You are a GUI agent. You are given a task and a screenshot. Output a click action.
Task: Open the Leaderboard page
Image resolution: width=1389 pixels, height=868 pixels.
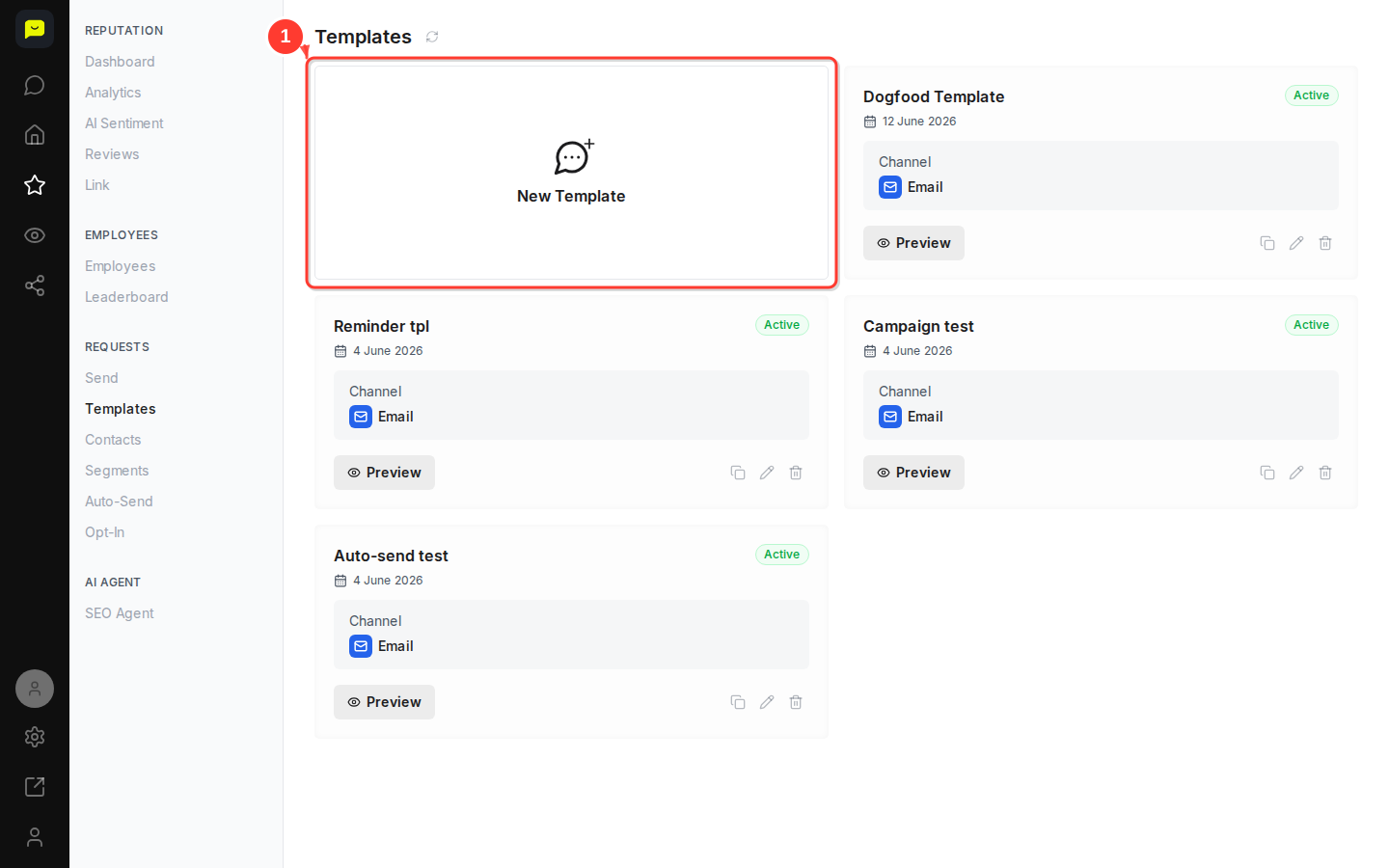[x=126, y=297]
